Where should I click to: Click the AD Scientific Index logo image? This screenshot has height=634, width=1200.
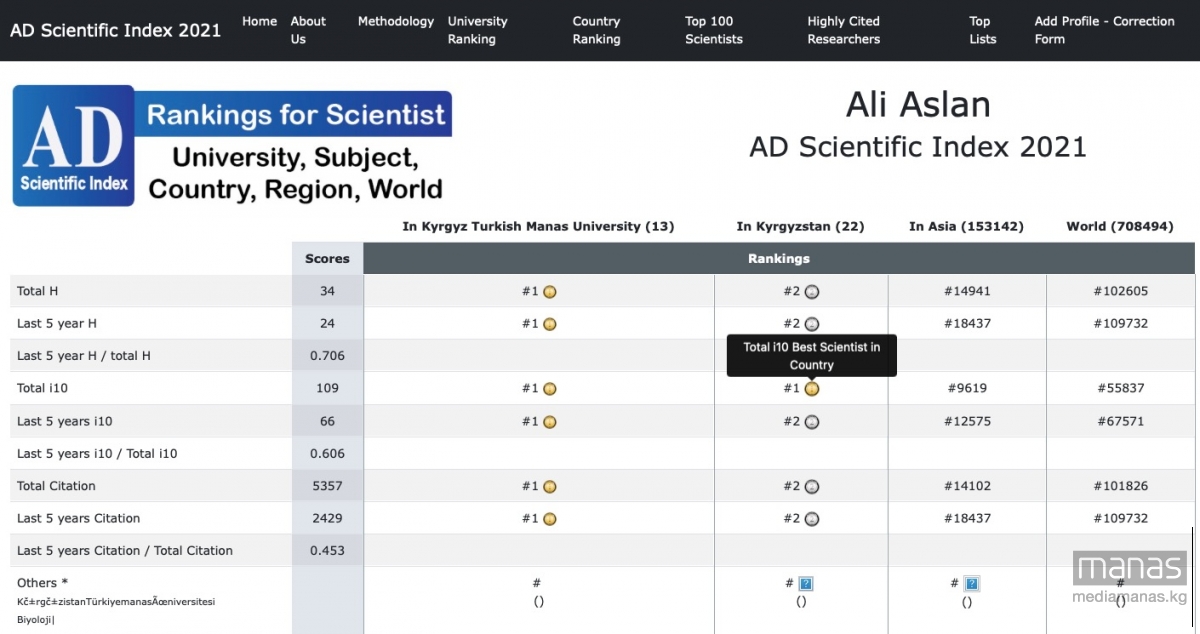click(x=232, y=146)
